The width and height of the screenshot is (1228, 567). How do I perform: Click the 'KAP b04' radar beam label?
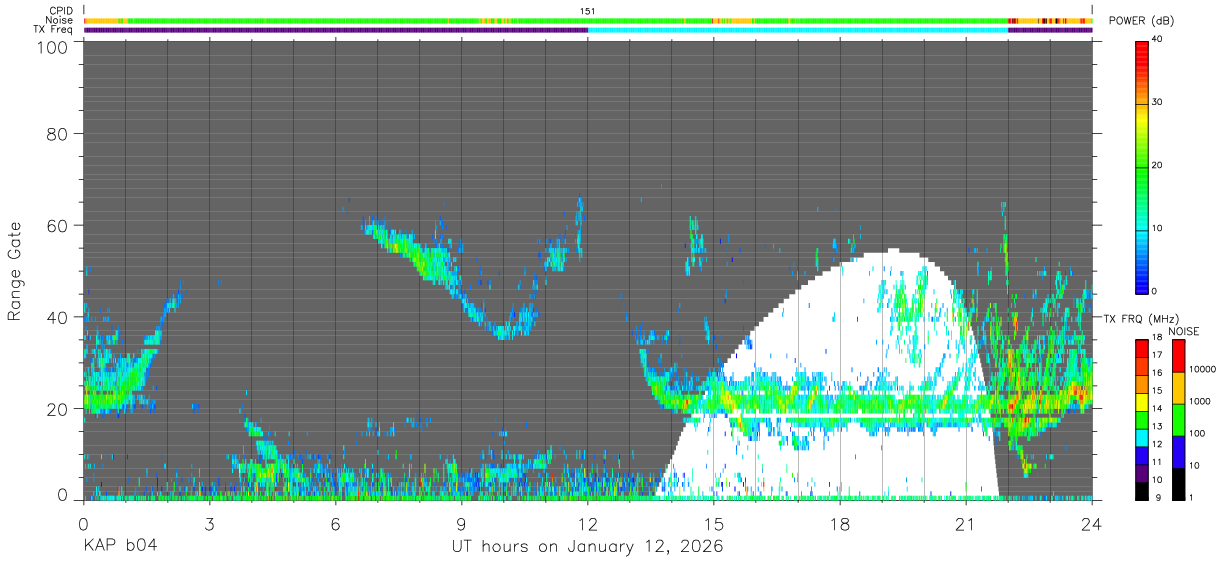119,546
